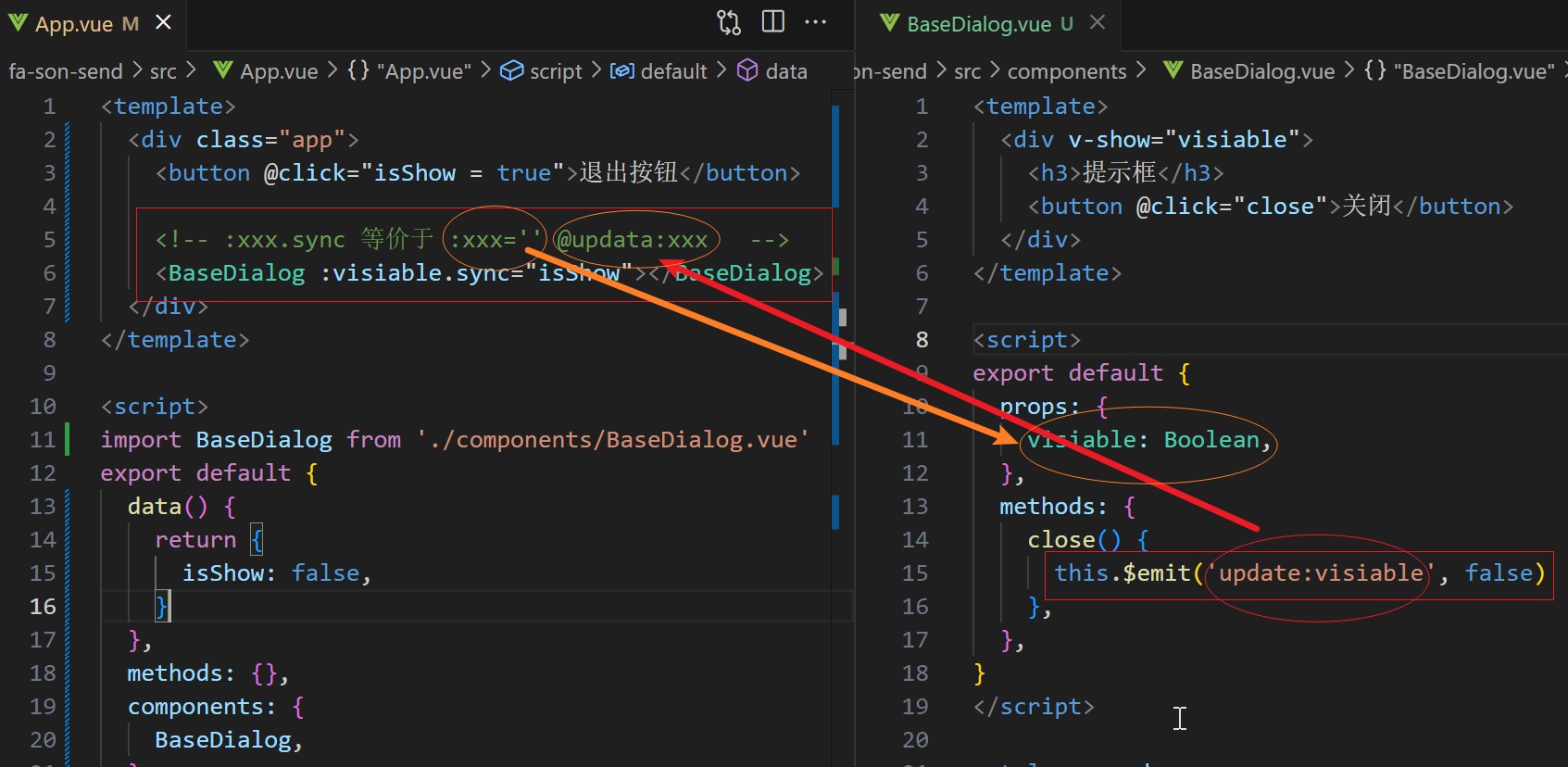This screenshot has height=767, width=1568.
Task: Click the data cube icon in breadcrumbs
Action: (x=747, y=71)
